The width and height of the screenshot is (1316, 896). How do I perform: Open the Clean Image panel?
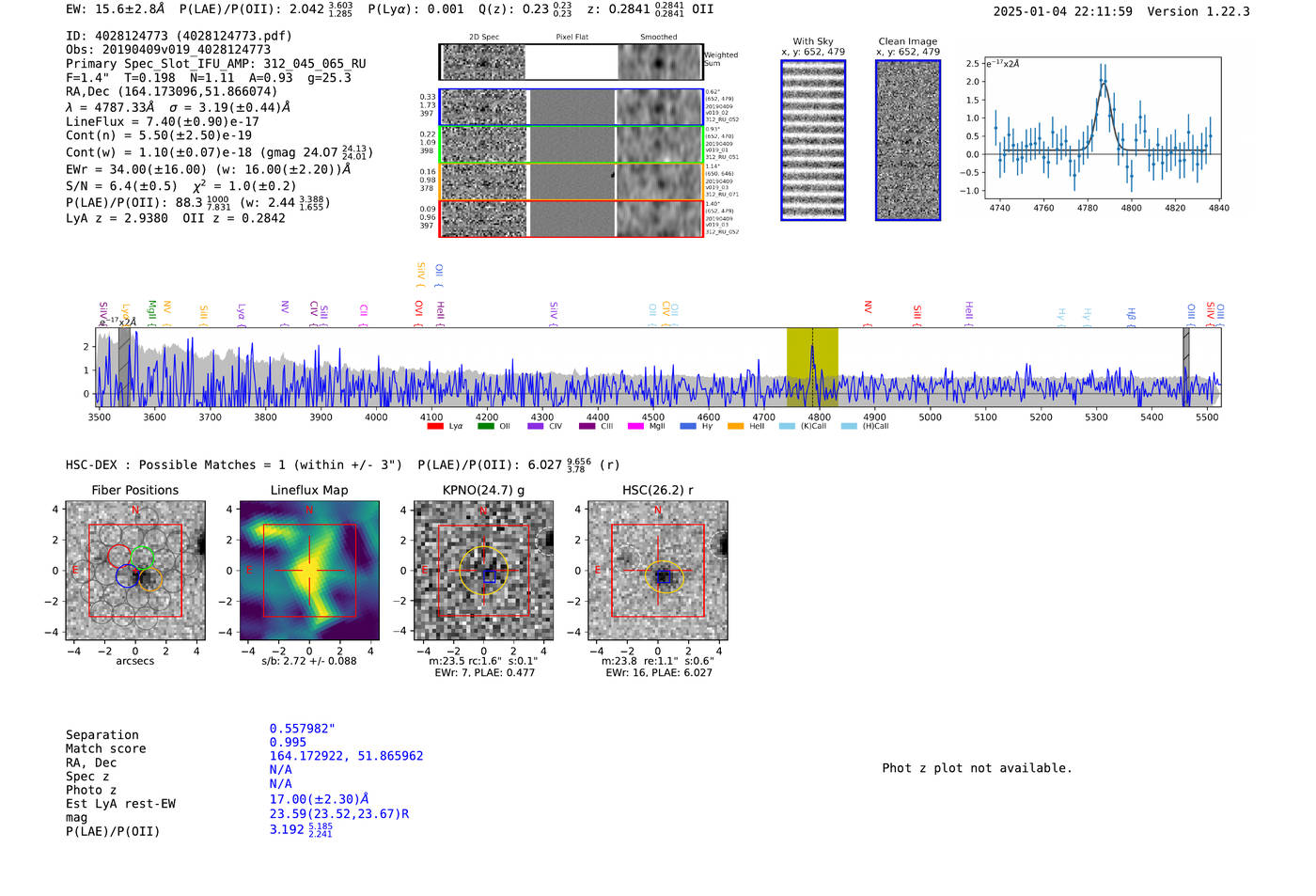pos(908,140)
